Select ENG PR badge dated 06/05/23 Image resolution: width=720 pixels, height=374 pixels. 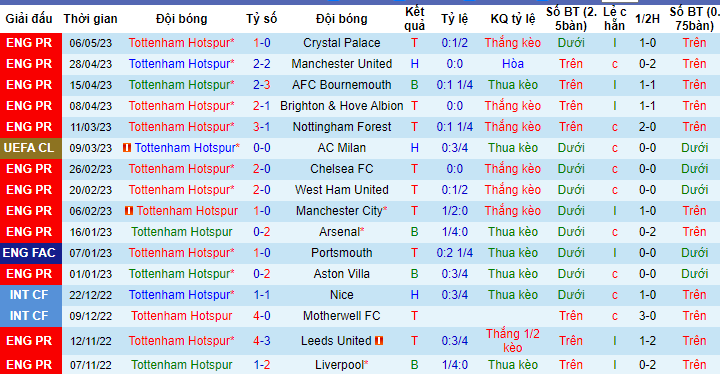click(x=29, y=43)
